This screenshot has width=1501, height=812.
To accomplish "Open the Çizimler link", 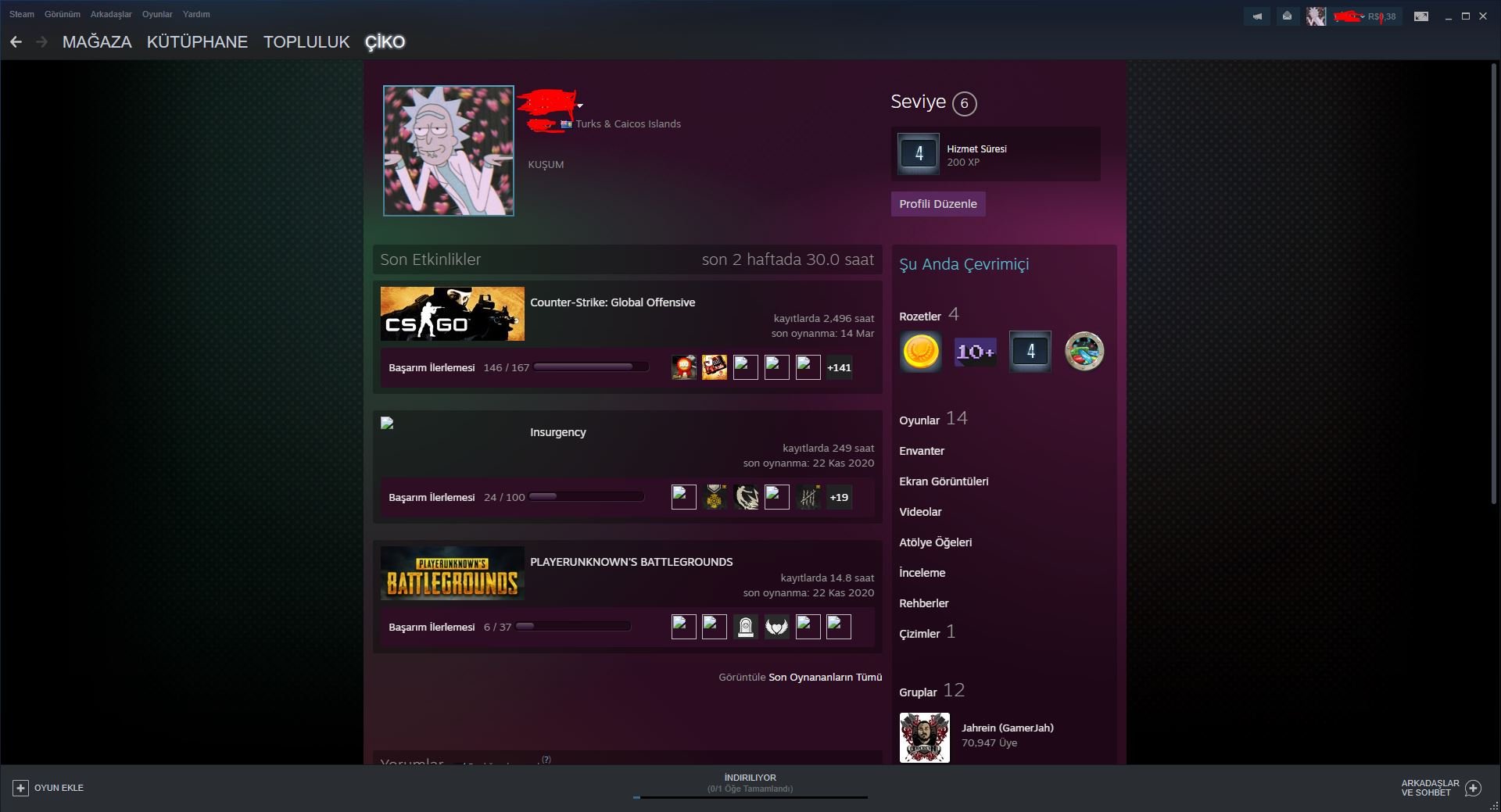I will [927, 632].
